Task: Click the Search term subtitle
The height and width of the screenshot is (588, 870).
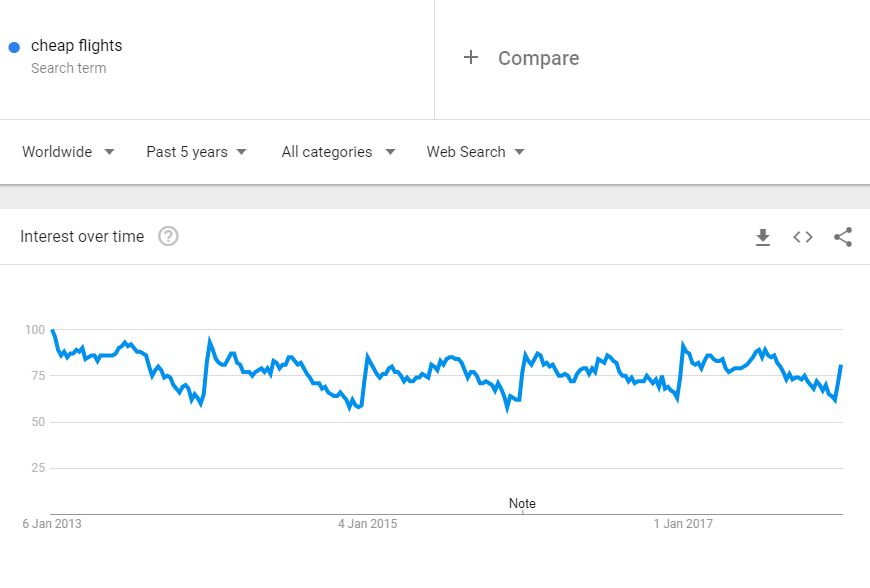Action: click(x=68, y=68)
